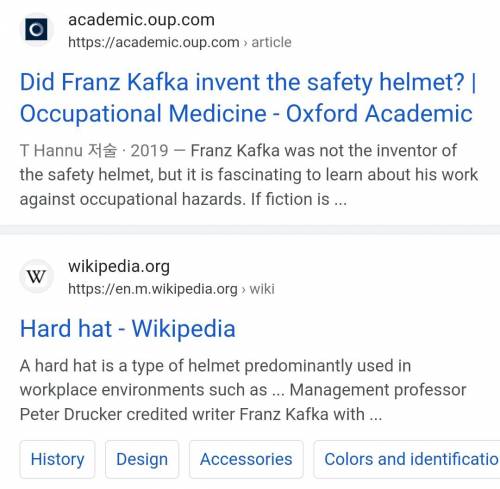Click the Kafka 'fascinating to learn' snippet text
500x489 pixels.
[x=249, y=175]
